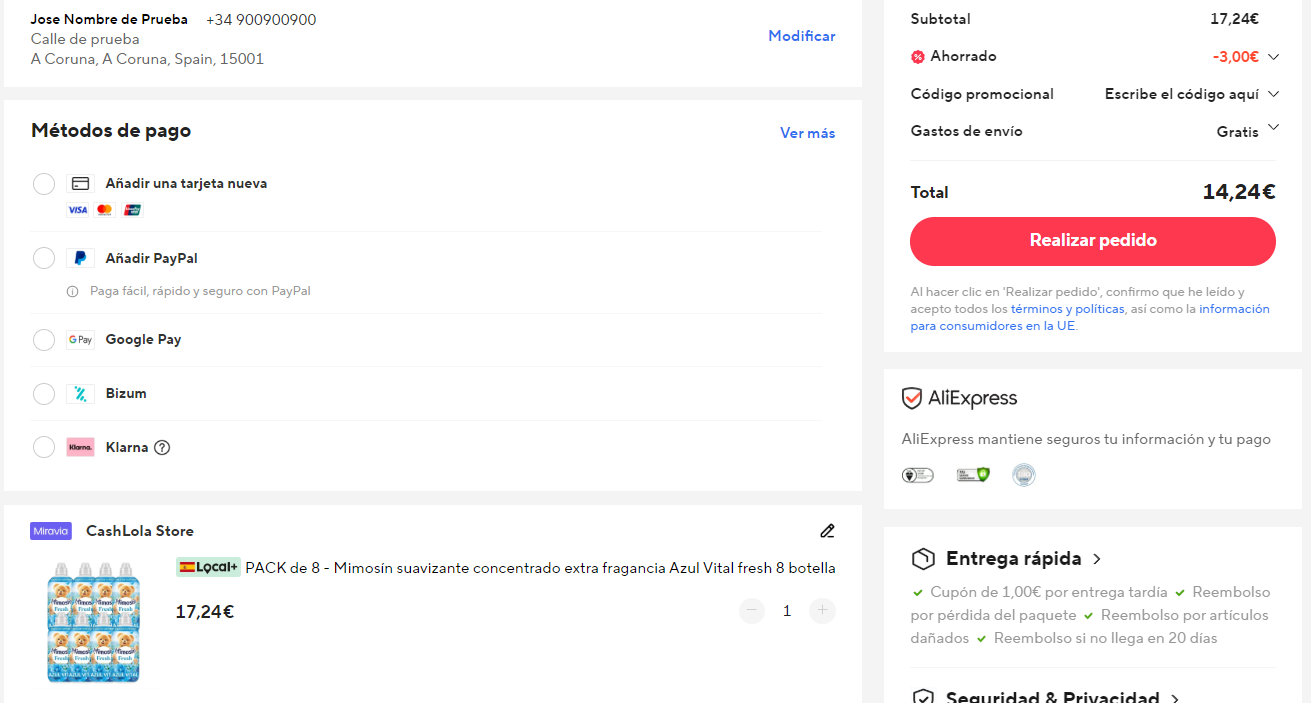Screen dimensions: 1311x703
Task: Click Modificar for the shipping address
Action: tap(802, 36)
